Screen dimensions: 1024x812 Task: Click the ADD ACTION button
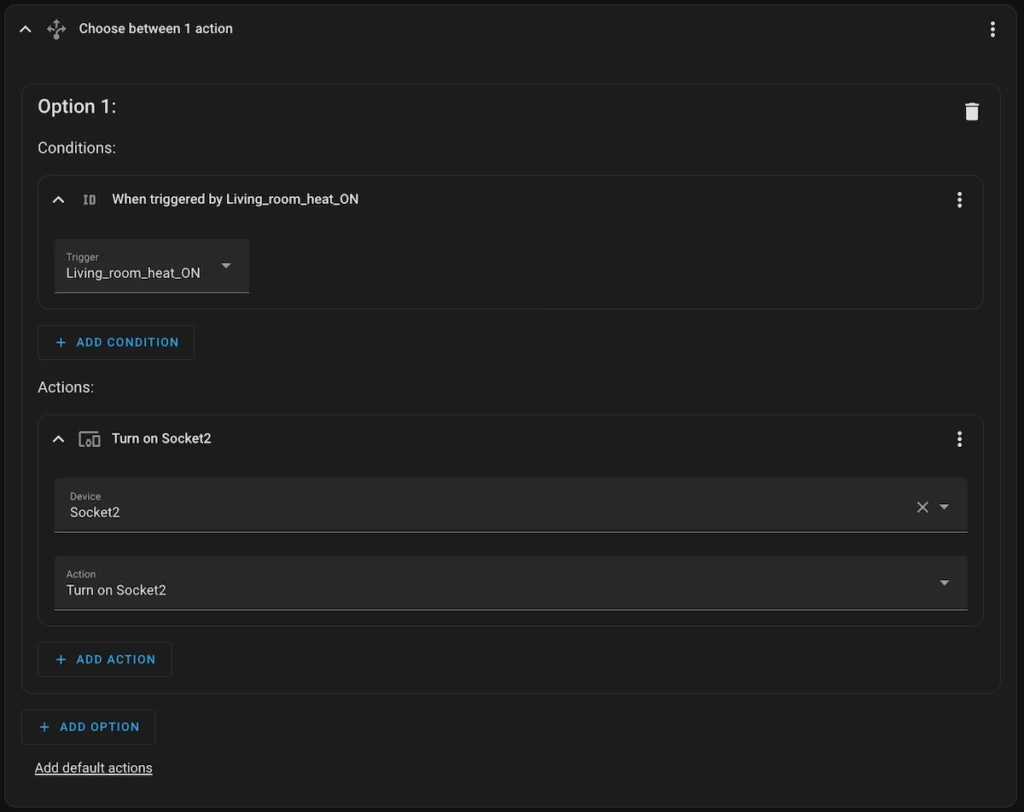coord(105,659)
